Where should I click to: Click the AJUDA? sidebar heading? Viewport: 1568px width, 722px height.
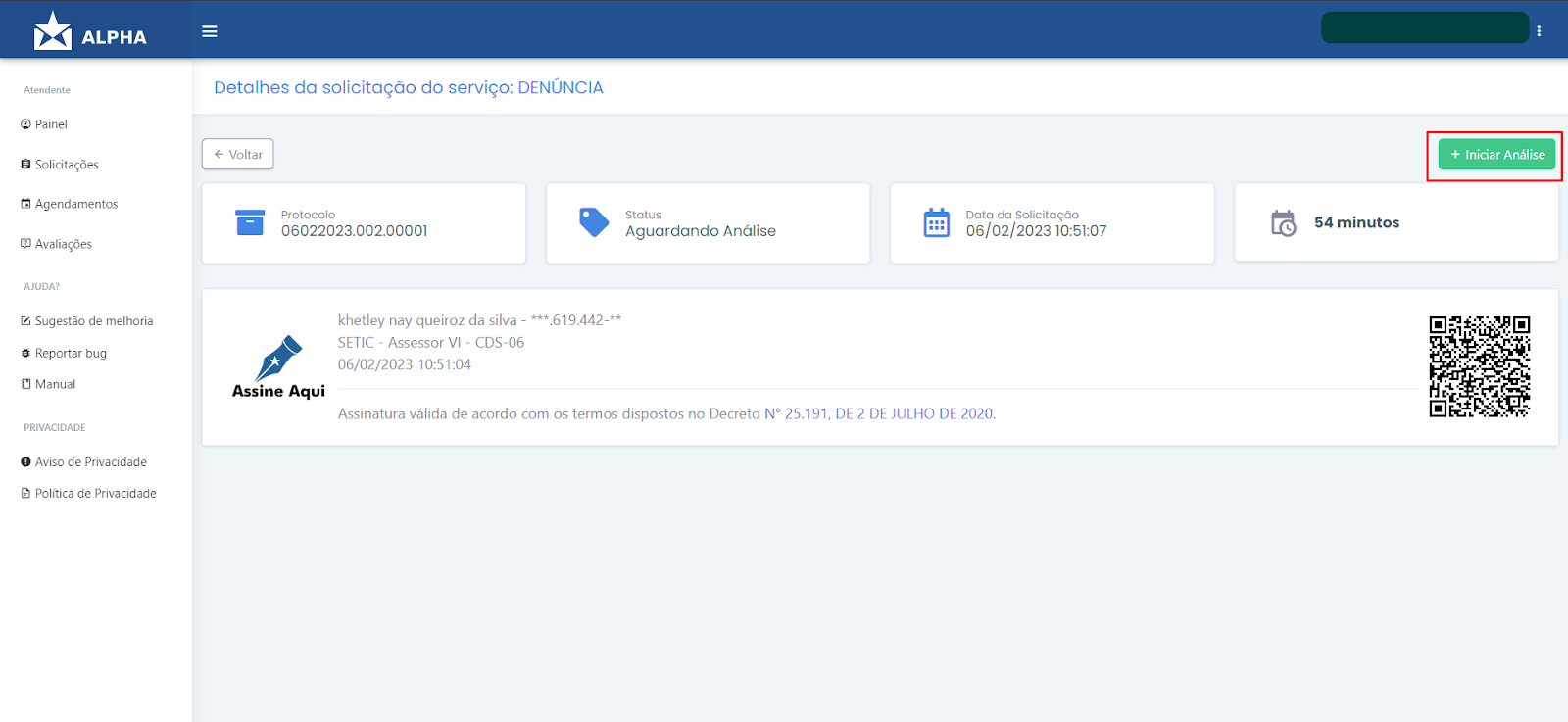[x=41, y=287]
